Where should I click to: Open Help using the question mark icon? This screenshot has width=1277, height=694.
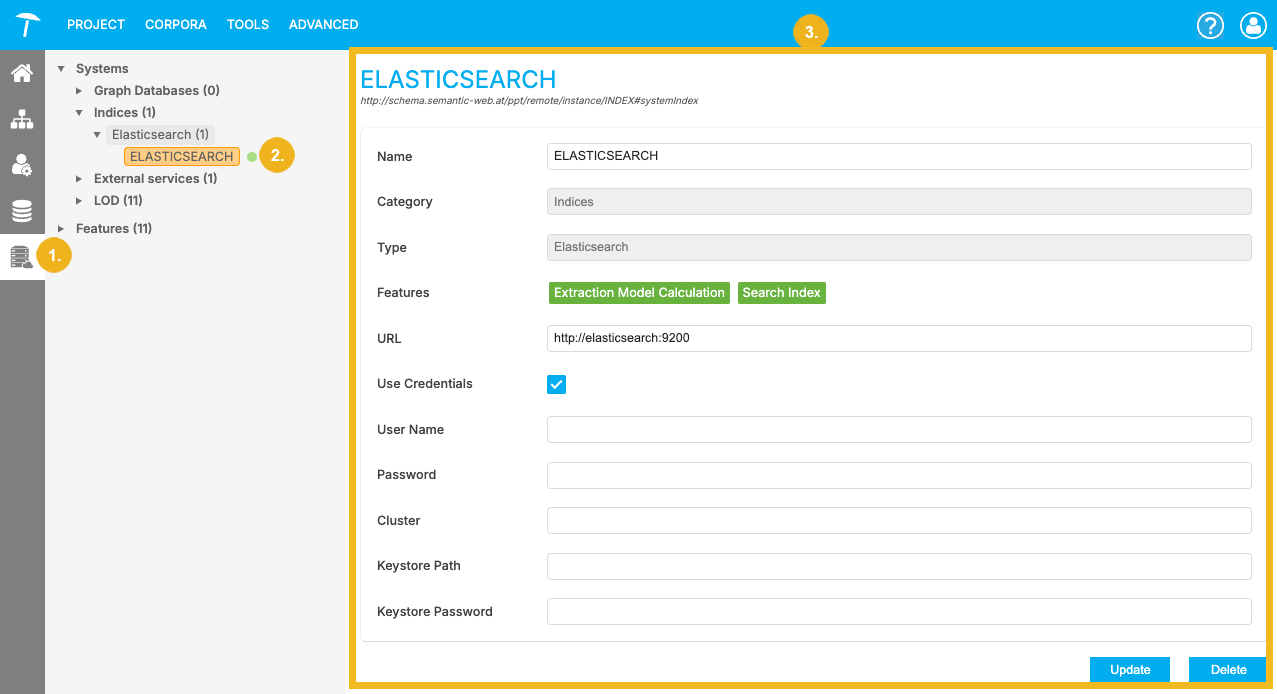coord(1210,25)
